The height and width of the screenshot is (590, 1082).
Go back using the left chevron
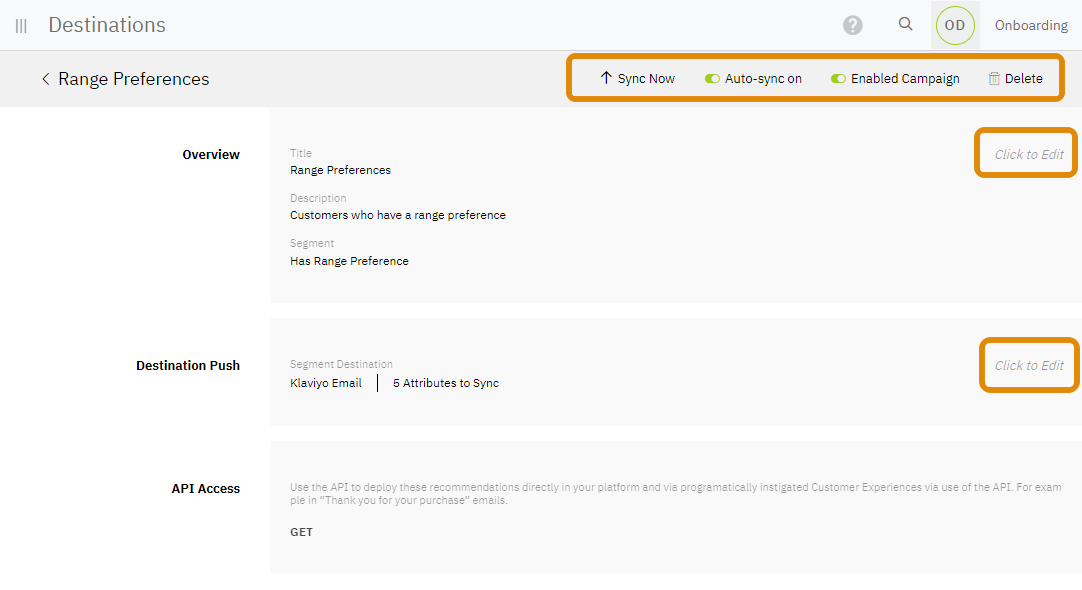coord(45,79)
